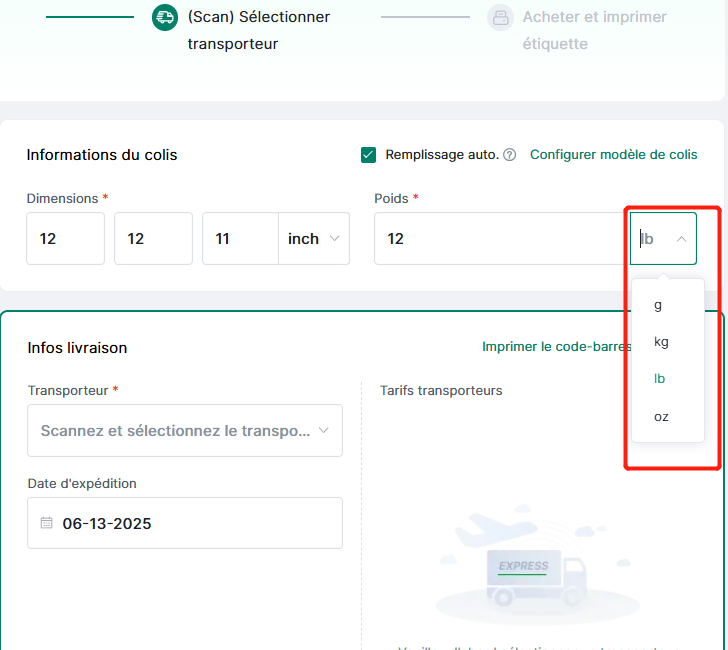Toggle the Remplissage auto. checkbox

(x=369, y=155)
